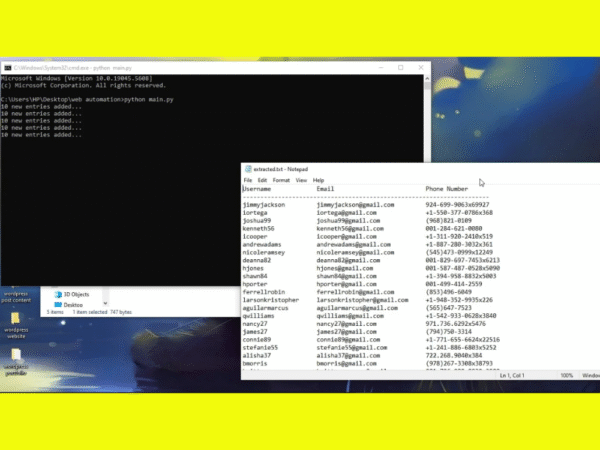Viewport: 600px width, 450px height.
Task: Click email larsonkristopher@gmail.com in Notepad
Action: pyautogui.click(x=362, y=300)
